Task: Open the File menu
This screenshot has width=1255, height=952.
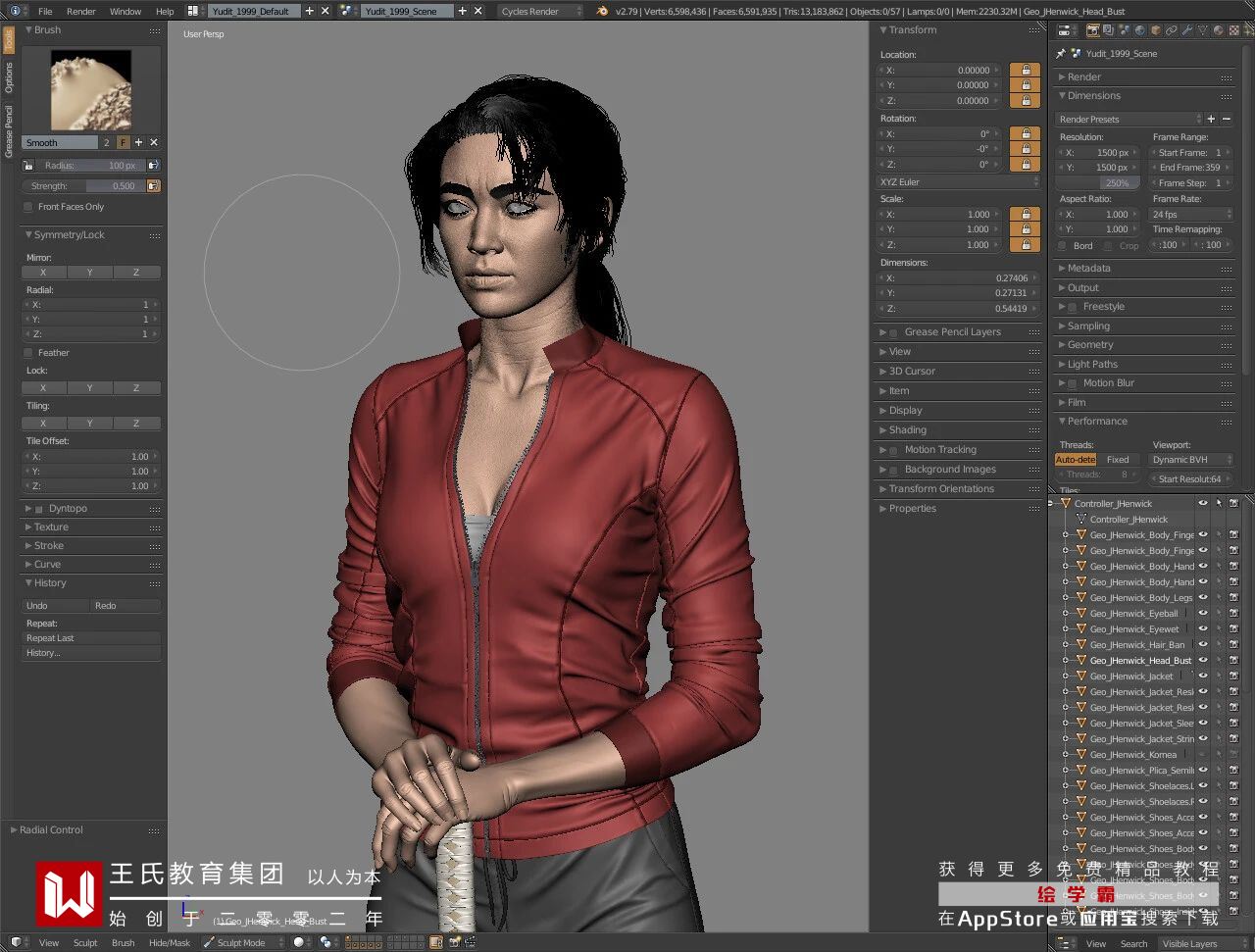Action: pyautogui.click(x=45, y=12)
